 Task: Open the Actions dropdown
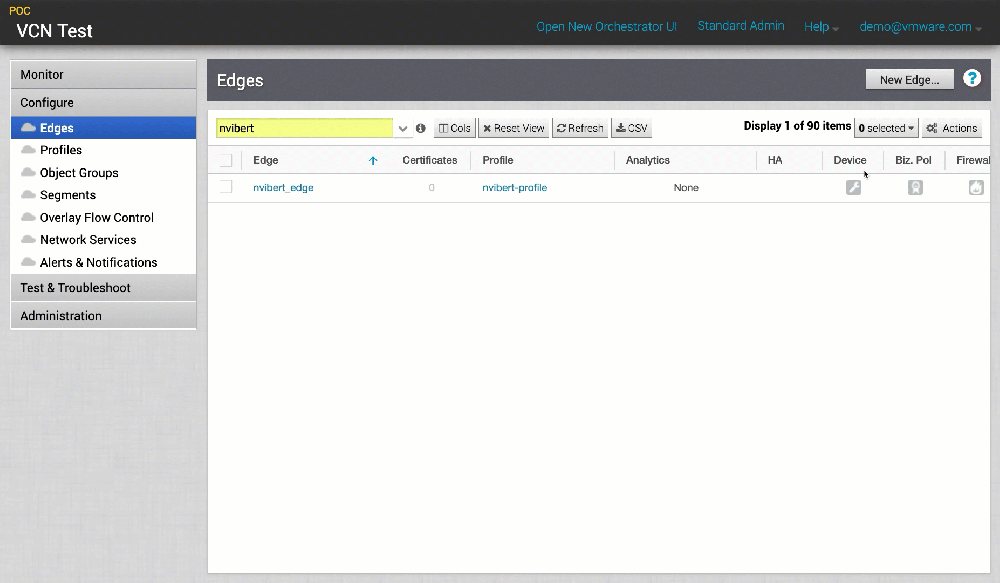pyautogui.click(x=951, y=127)
